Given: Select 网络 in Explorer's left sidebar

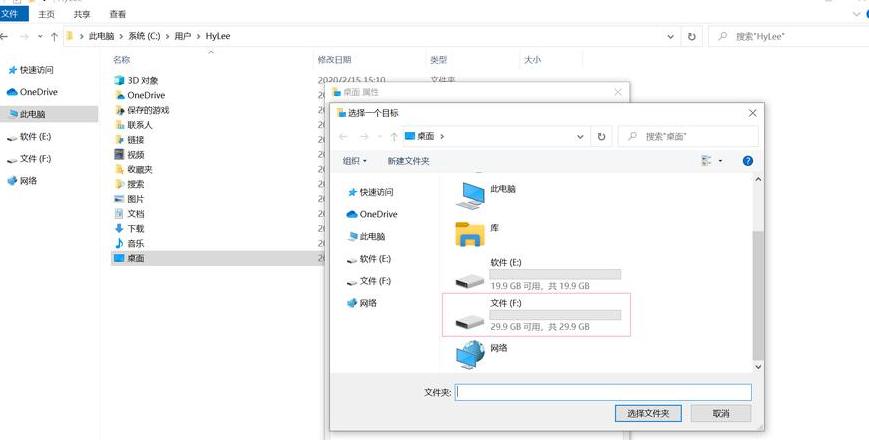Looking at the screenshot, I should click(22, 181).
